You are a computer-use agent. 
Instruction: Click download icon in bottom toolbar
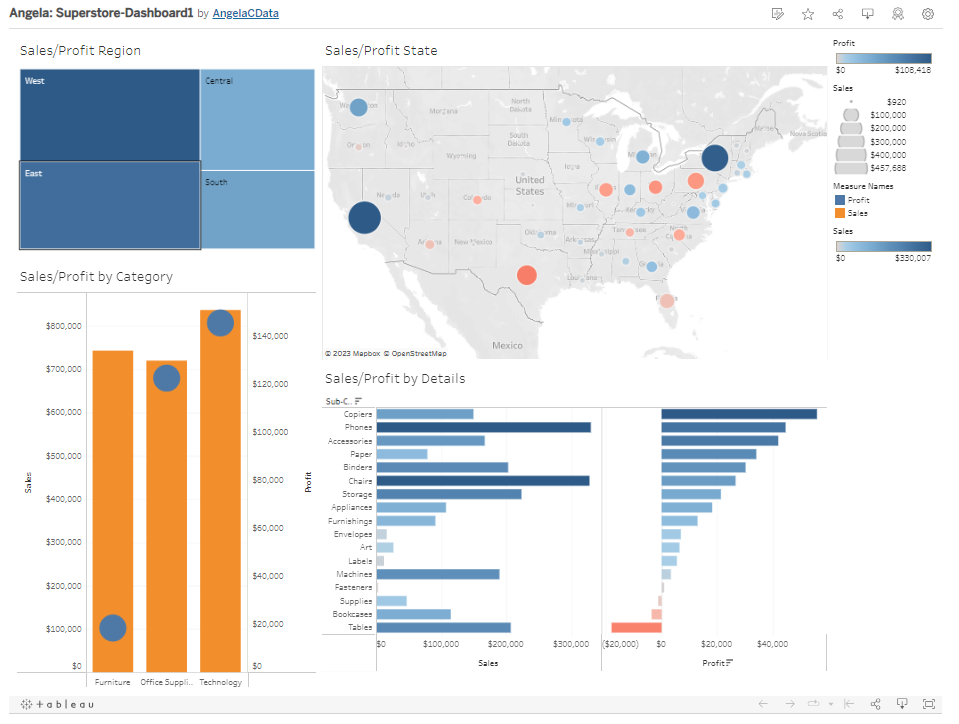[x=902, y=704]
